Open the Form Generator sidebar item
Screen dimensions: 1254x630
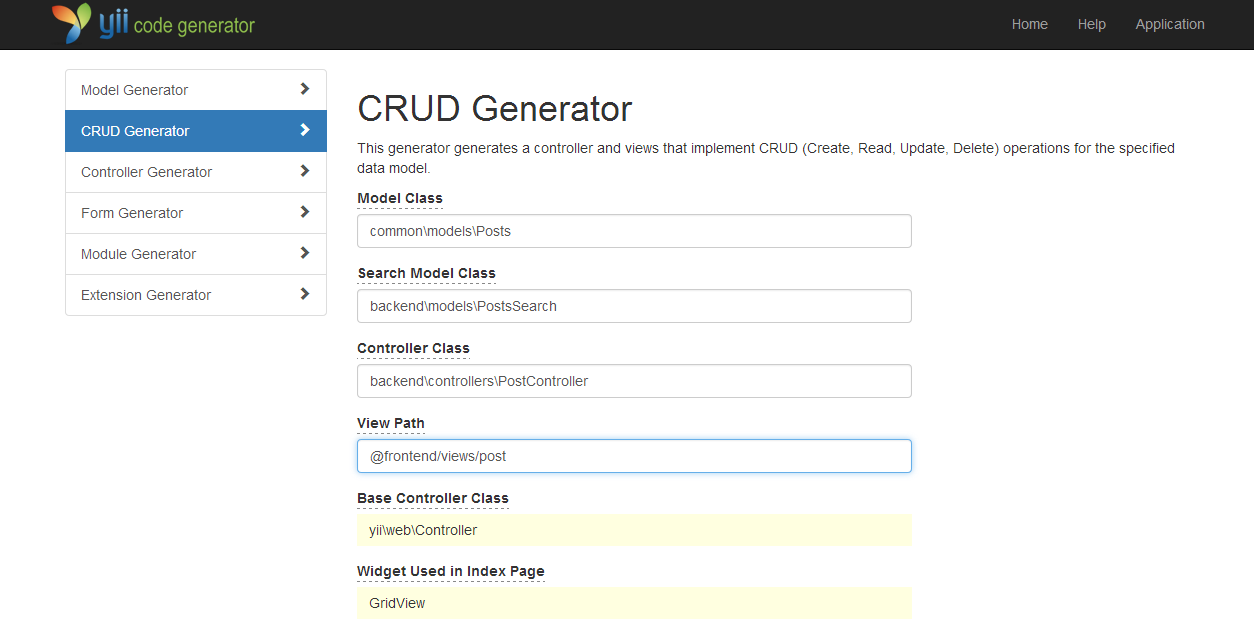[x=196, y=213]
